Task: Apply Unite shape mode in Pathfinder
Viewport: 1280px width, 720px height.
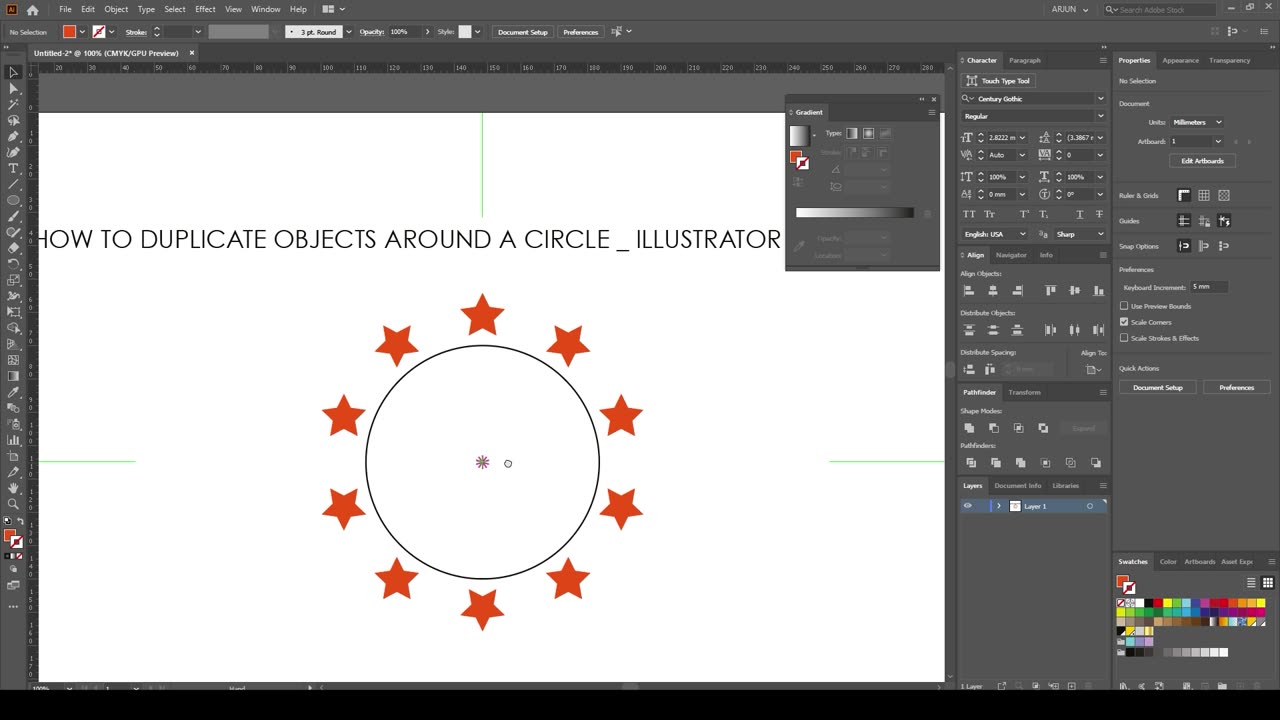Action: (969, 428)
